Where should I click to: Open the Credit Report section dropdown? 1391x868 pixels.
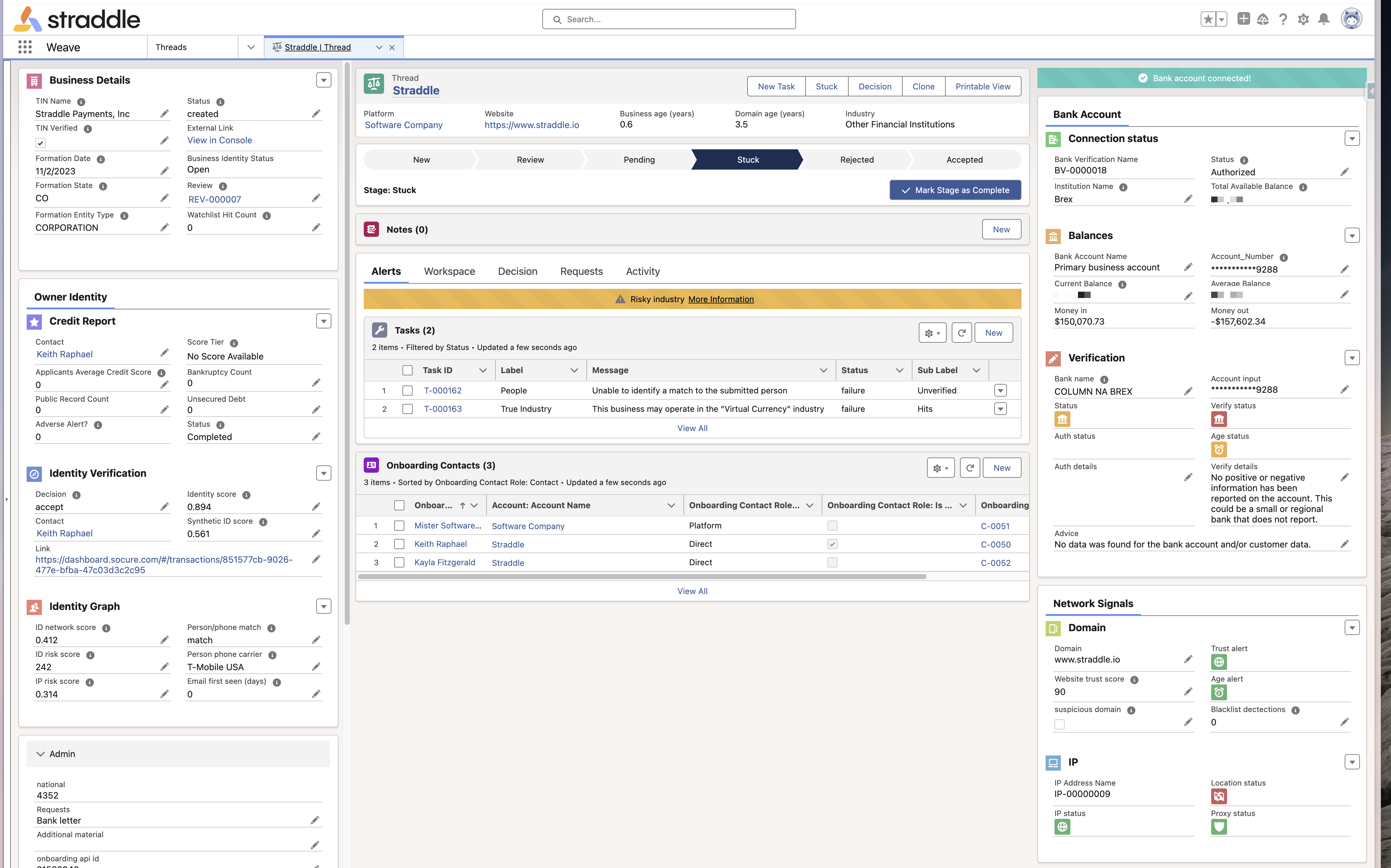click(323, 321)
